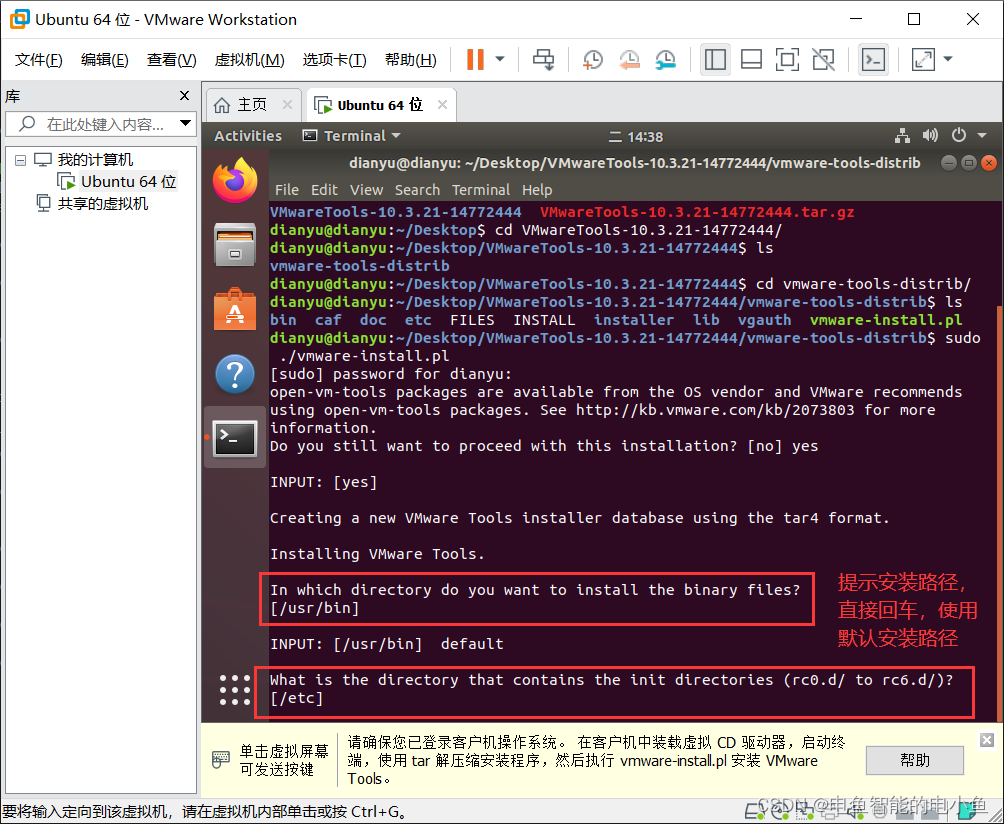Open Help from the Ubuntu dock
This screenshot has height=824, width=1004.
tap(235, 374)
